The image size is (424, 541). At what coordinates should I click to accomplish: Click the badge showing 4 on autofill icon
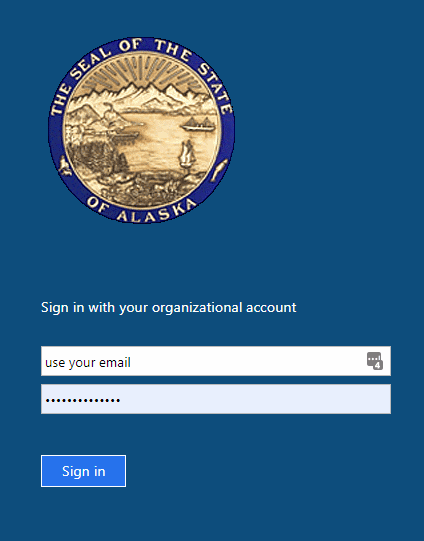click(378, 366)
